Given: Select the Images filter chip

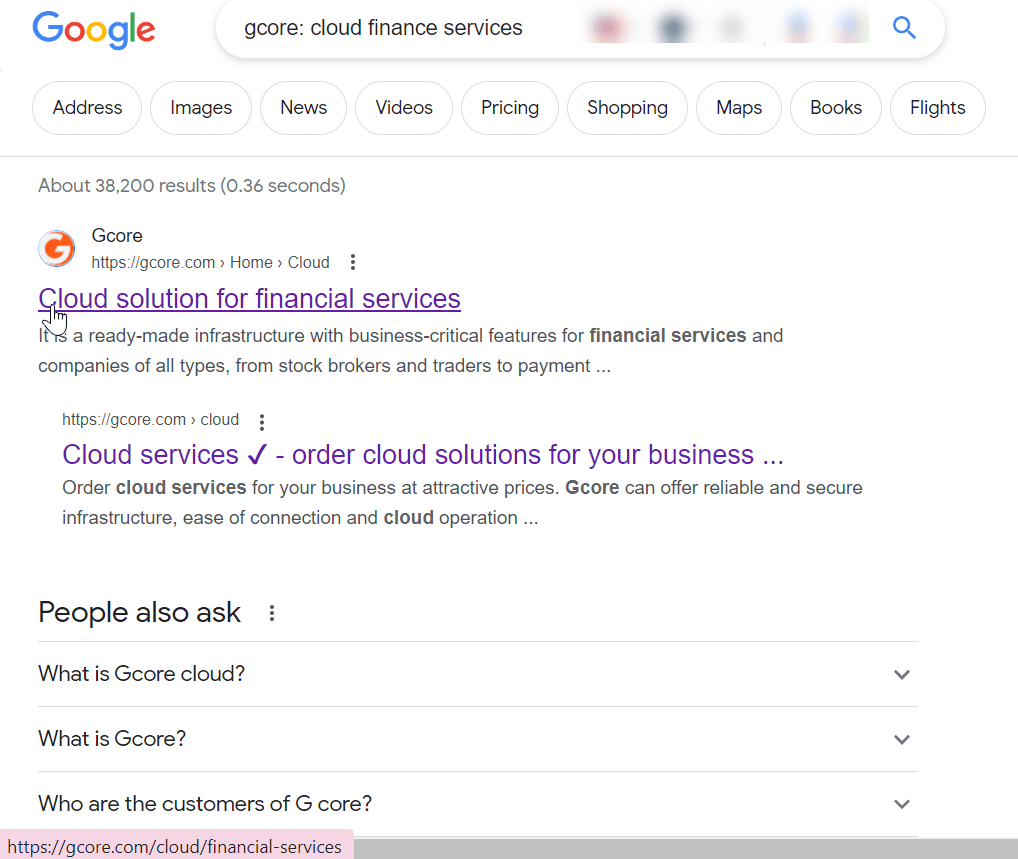Looking at the screenshot, I should coord(201,108).
